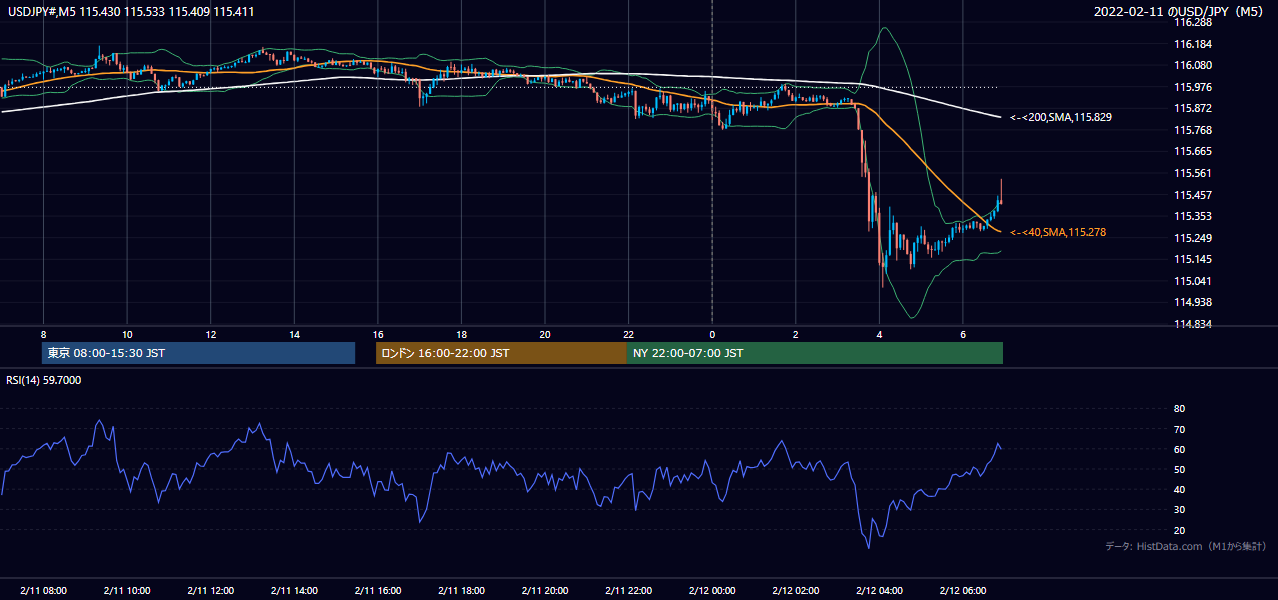Click the London 16:00-22:00 JST session bar
Viewport: 1278px width, 600px height.
click(501, 353)
